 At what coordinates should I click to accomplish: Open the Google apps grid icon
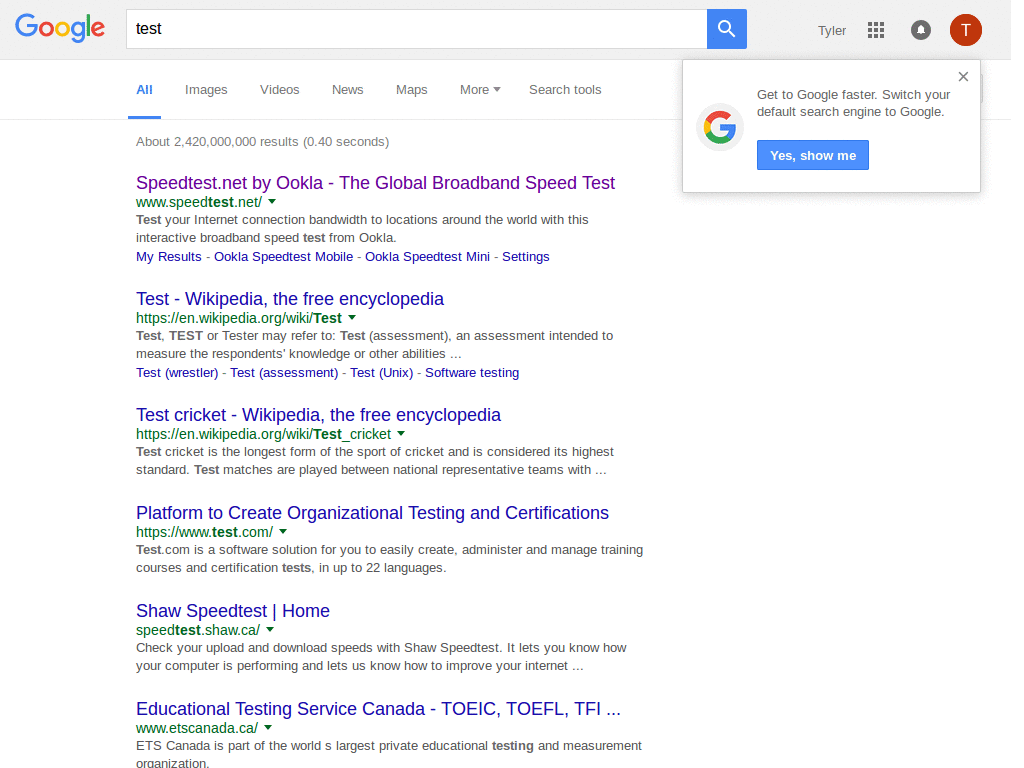pos(876,30)
